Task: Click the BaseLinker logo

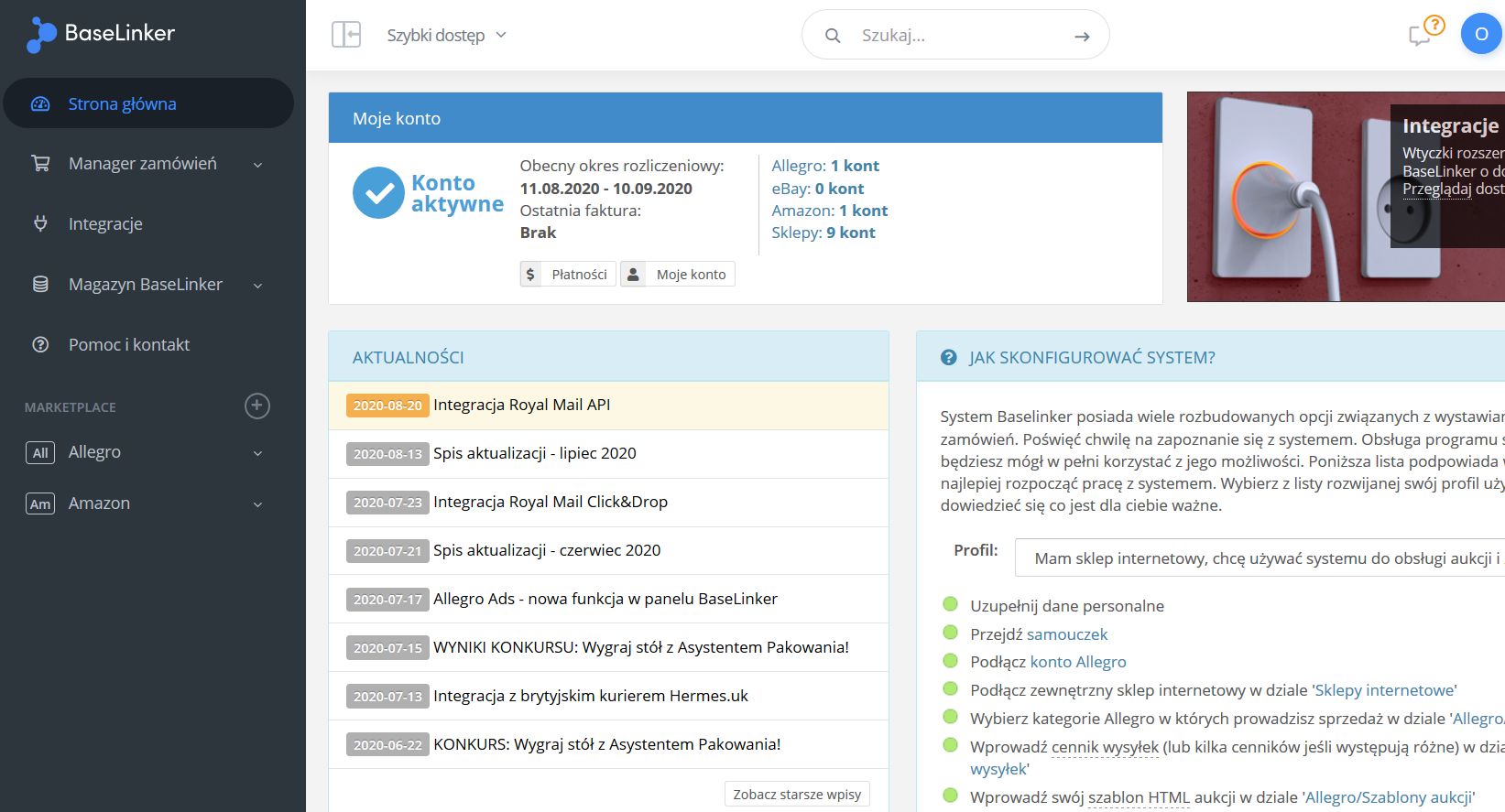Action: 101,34
